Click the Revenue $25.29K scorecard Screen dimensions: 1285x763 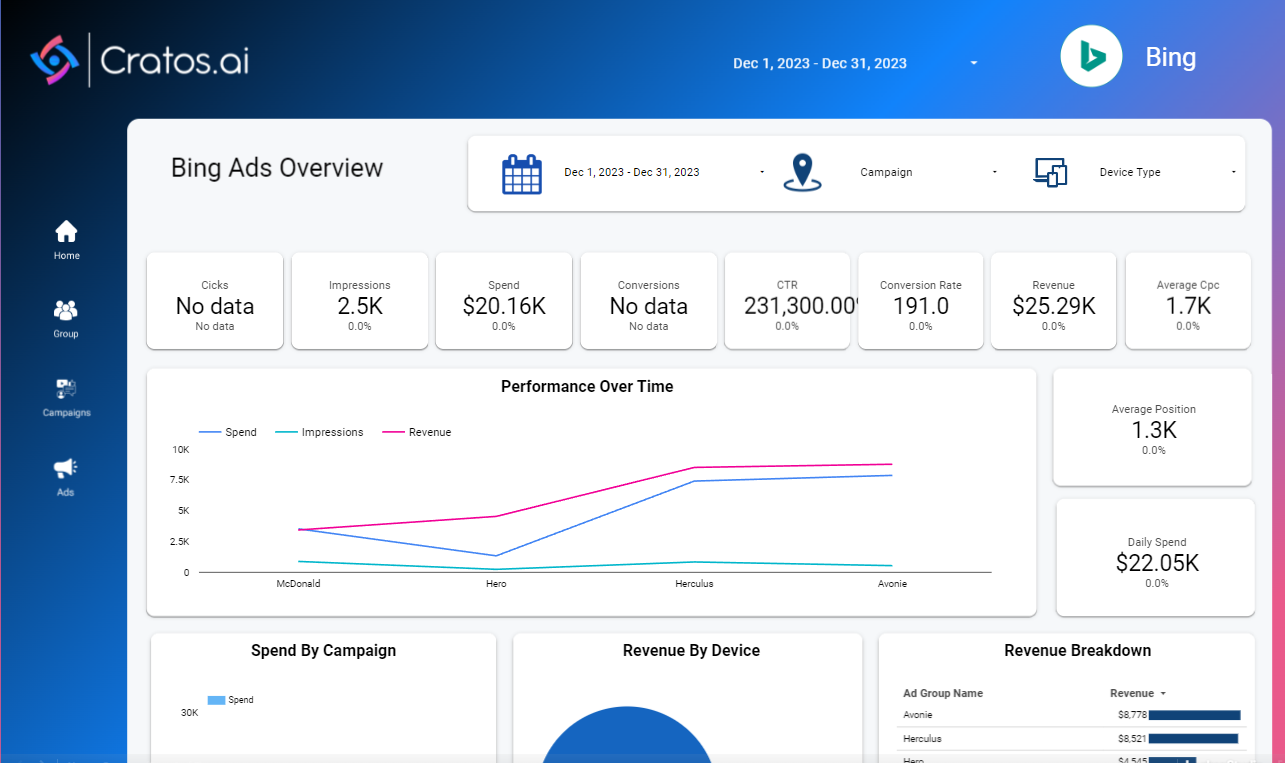click(x=1054, y=301)
